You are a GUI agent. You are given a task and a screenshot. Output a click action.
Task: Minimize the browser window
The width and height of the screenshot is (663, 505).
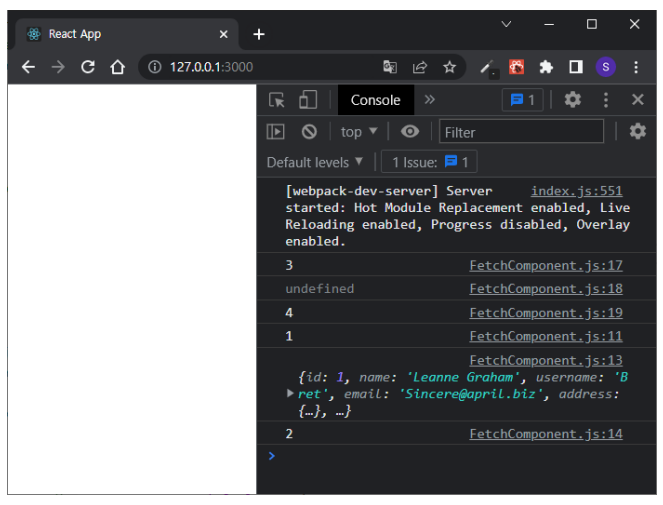point(549,25)
